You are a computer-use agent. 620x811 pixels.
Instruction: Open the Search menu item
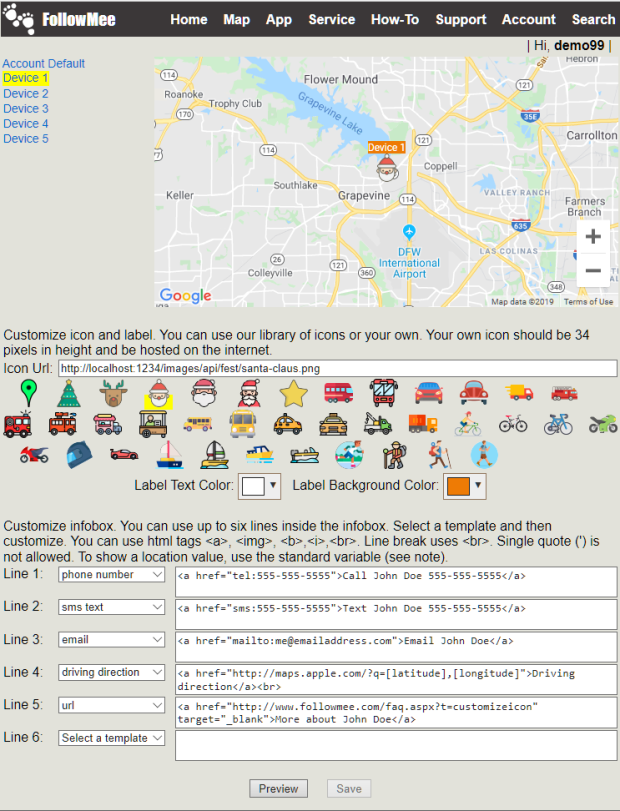click(x=594, y=20)
